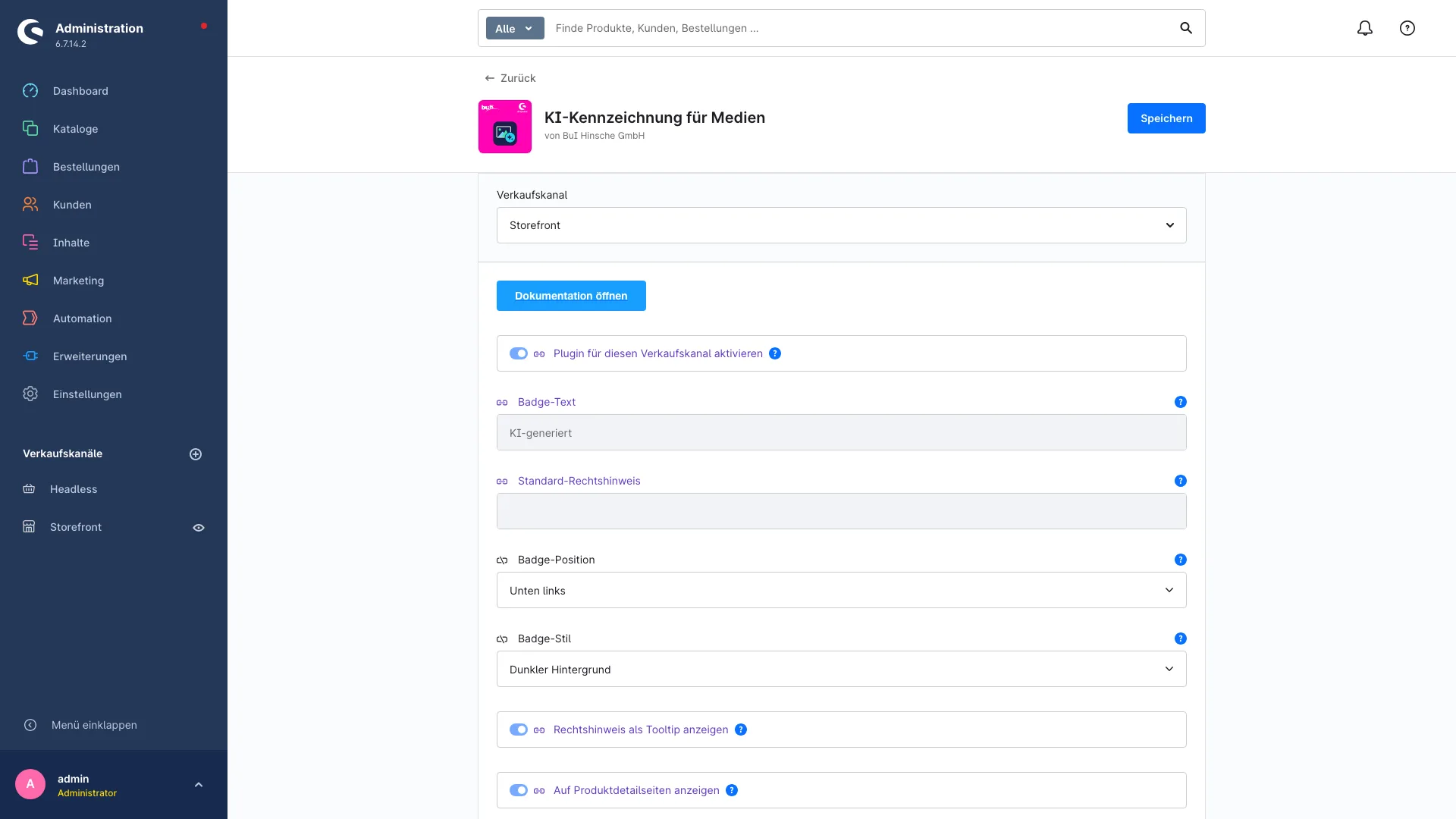Open the Badge-Position dropdown
Screen dimensions: 1456x819
coord(842,590)
